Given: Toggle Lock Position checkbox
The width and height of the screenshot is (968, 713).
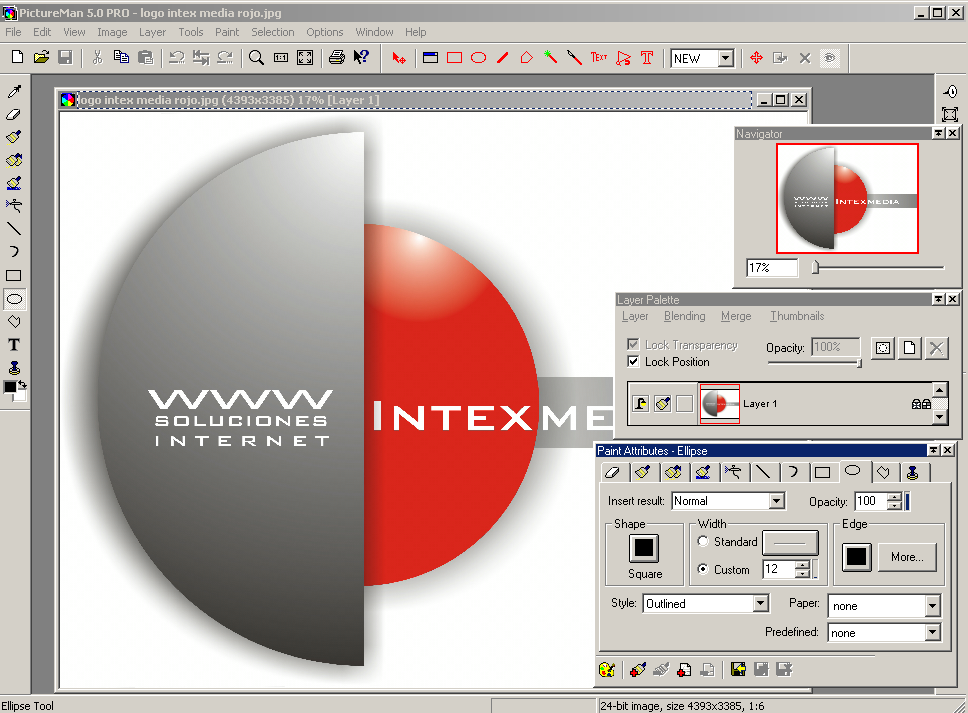Looking at the screenshot, I should point(633,361).
